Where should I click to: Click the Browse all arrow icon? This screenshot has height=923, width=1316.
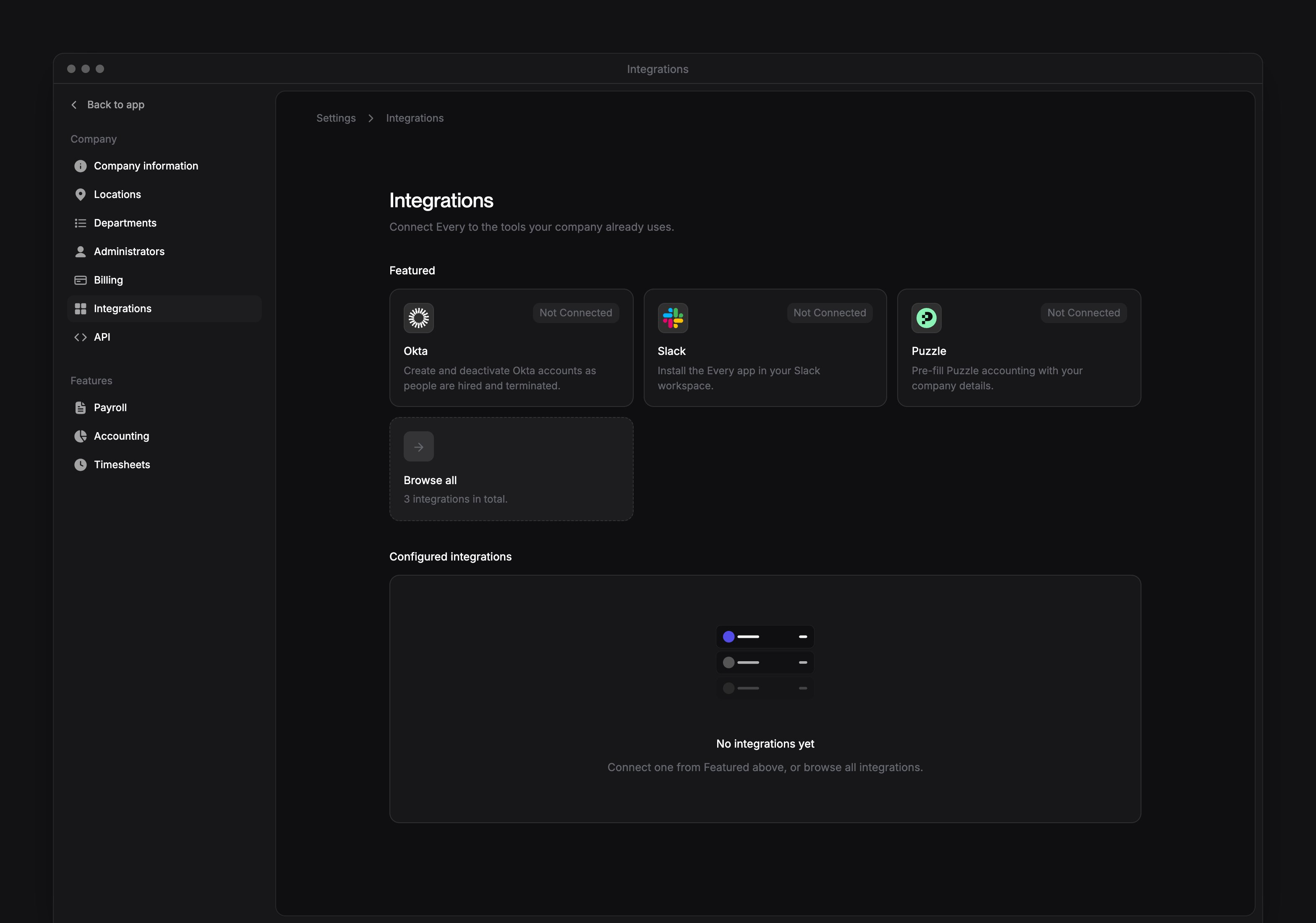click(418, 447)
